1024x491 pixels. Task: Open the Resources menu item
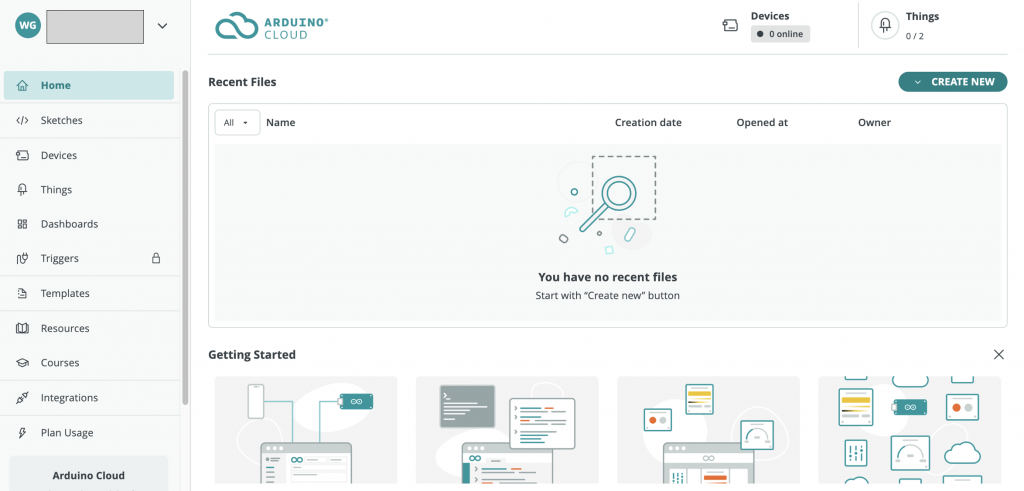(x=65, y=329)
